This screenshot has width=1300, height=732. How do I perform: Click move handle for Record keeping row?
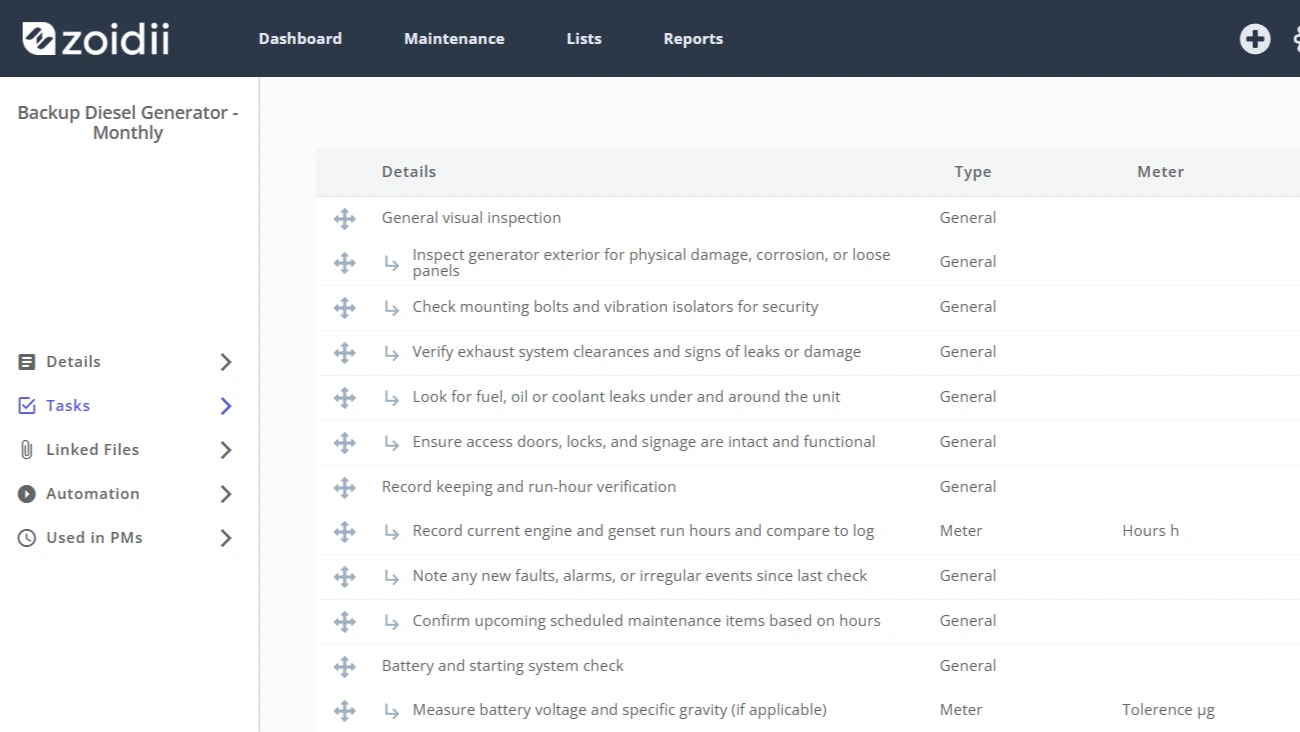tap(345, 487)
